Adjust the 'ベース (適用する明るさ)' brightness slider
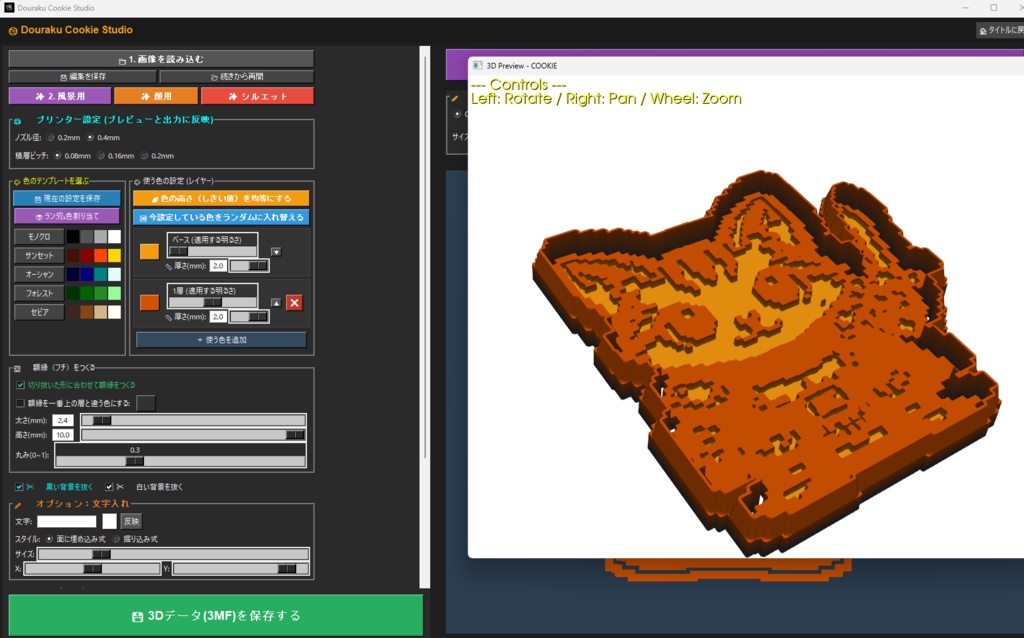 pyautogui.click(x=213, y=251)
